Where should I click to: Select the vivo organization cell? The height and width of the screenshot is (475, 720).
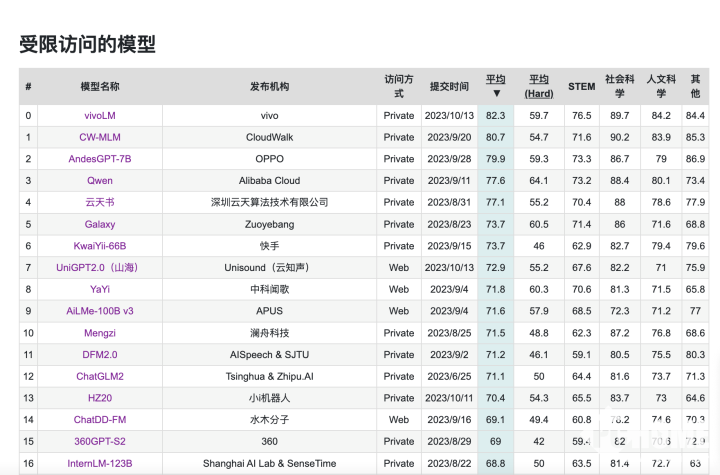click(270, 116)
